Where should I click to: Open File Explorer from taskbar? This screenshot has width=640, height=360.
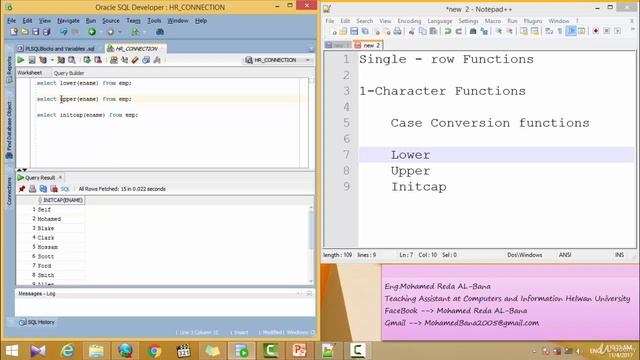96,351
